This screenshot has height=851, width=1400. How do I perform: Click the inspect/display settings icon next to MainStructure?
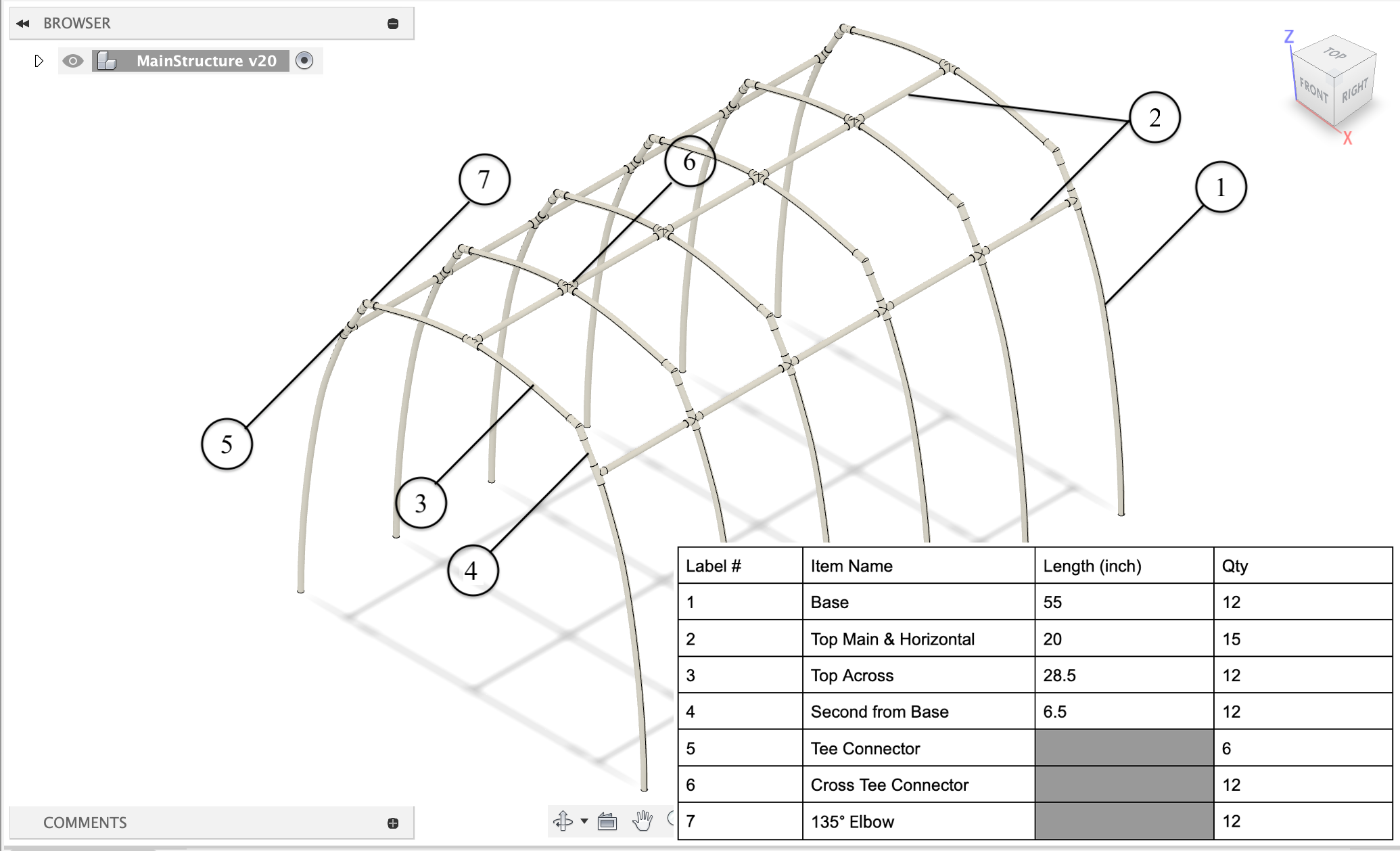[308, 61]
